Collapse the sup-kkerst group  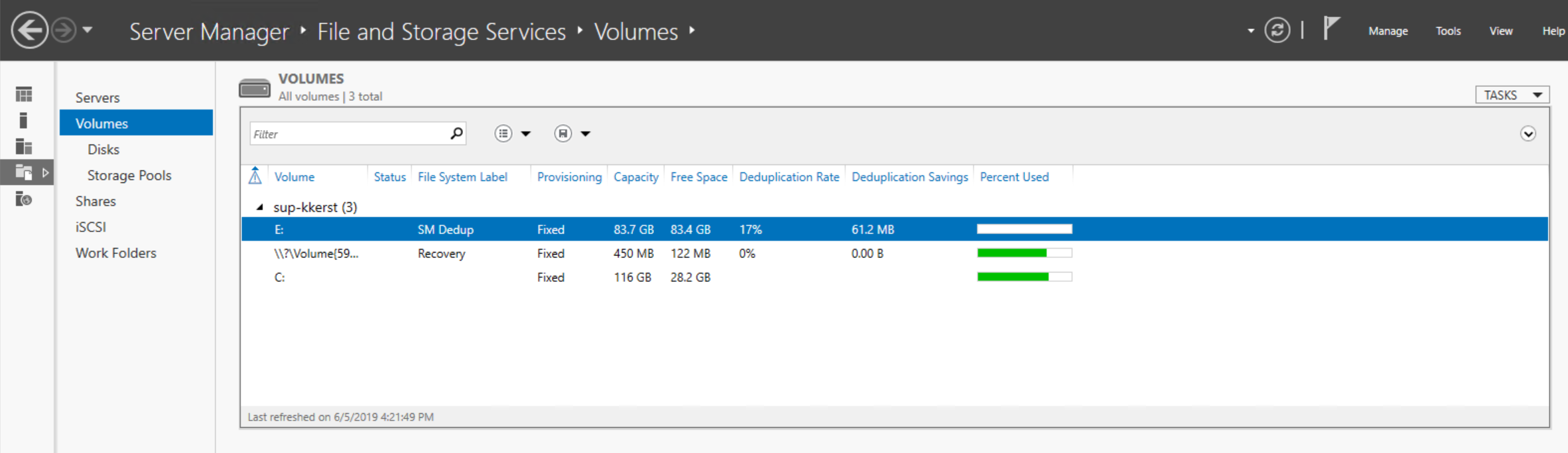[x=260, y=208]
